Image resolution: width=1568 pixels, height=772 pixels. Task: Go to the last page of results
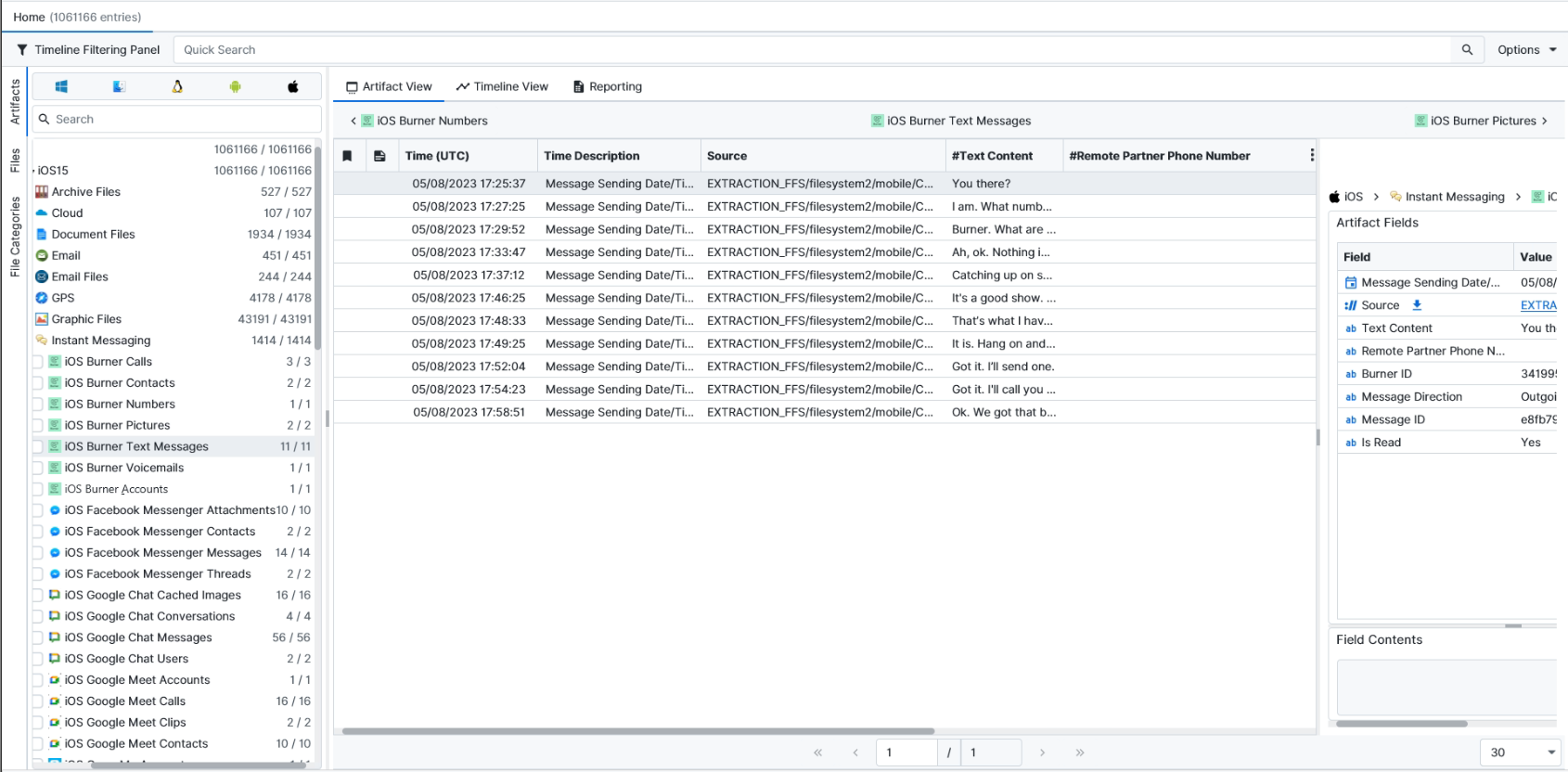pyautogui.click(x=1080, y=753)
